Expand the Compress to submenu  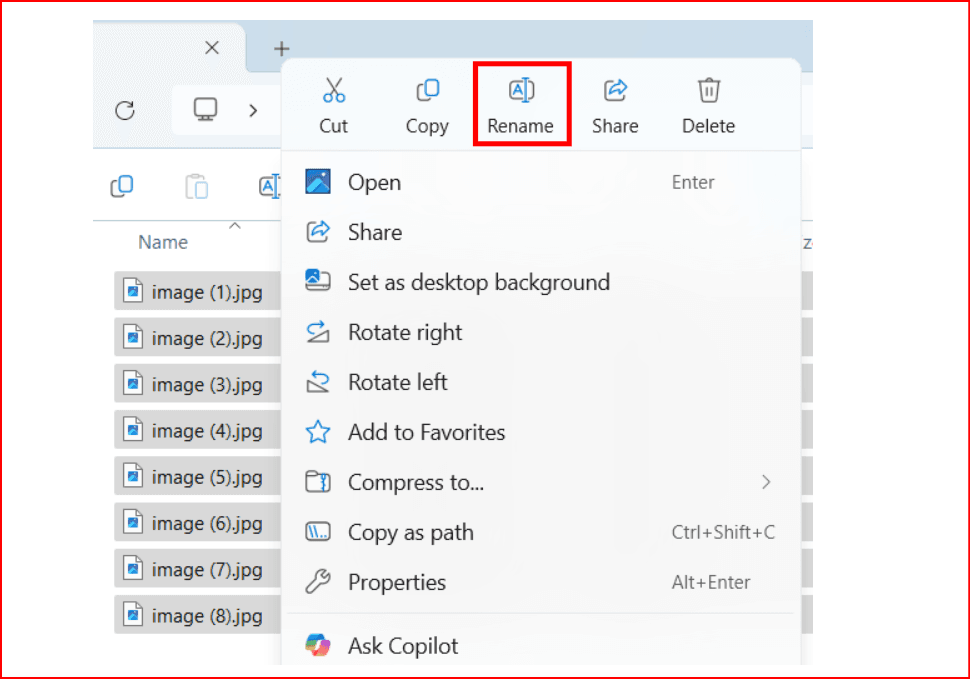(x=766, y=482)
